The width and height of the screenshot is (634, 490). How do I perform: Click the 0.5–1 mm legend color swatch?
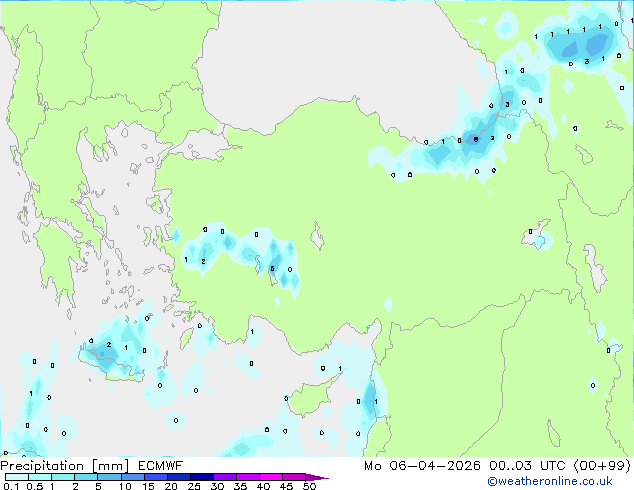40,477
